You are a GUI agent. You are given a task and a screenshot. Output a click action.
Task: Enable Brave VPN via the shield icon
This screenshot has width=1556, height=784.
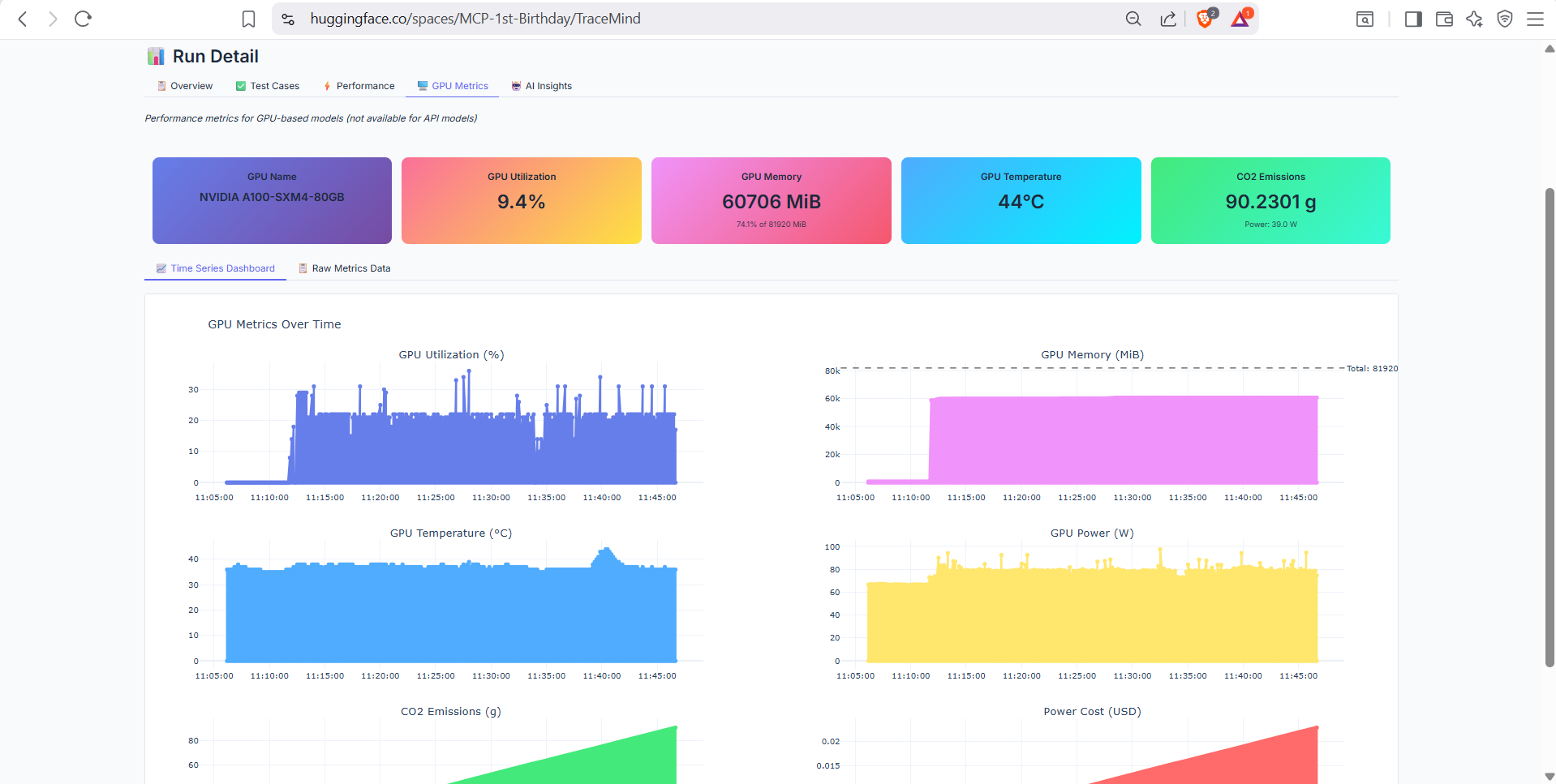1505,19
